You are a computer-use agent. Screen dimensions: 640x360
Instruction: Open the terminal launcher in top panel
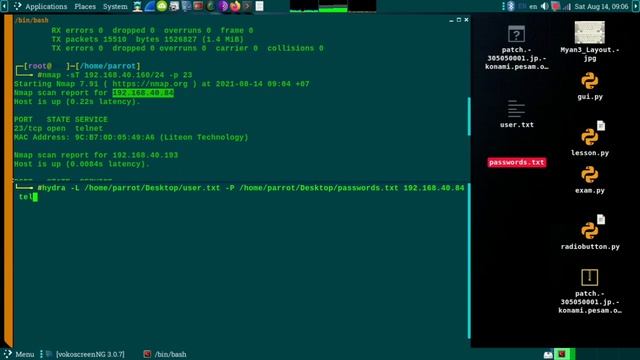click(x=247, y=6)
